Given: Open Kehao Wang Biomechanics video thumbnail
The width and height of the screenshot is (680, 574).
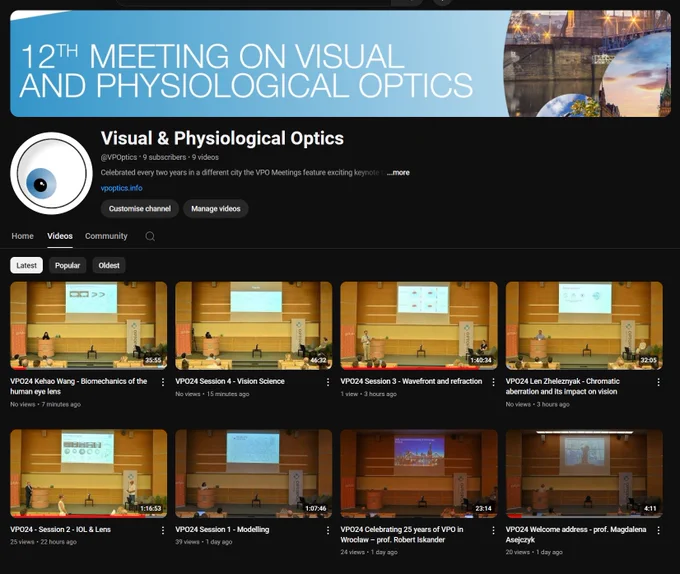Looking at the screenshot, I should [88, 326].
